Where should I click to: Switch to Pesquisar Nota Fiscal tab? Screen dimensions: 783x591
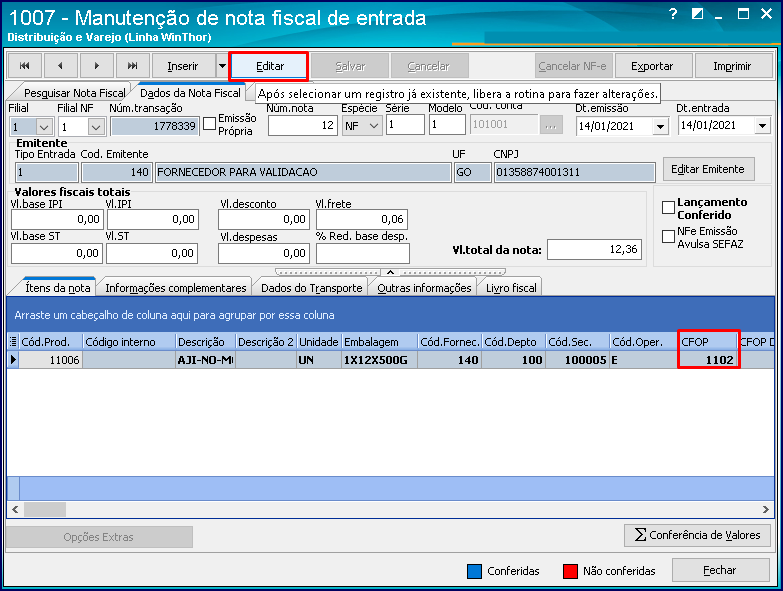coord(74,93)
